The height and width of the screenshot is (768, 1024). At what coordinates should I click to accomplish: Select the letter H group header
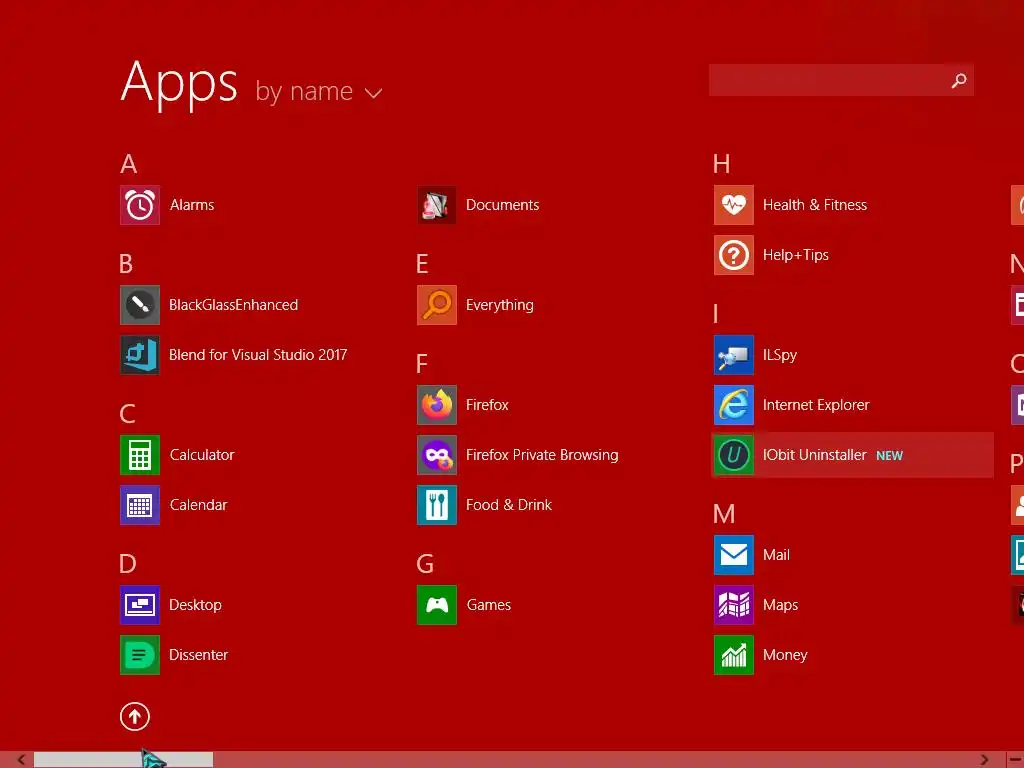722,164
